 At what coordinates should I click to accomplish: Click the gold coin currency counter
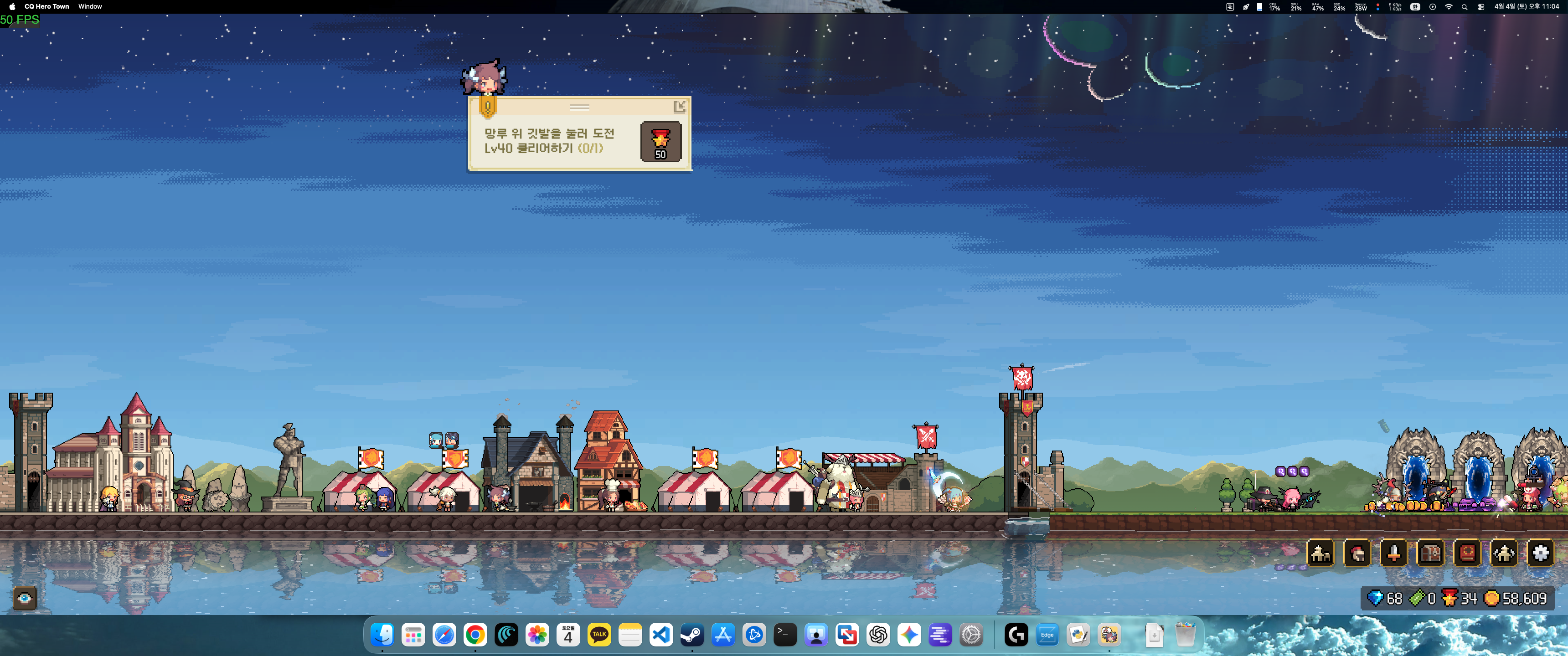pyautogui.click(x=1516, y=598)
